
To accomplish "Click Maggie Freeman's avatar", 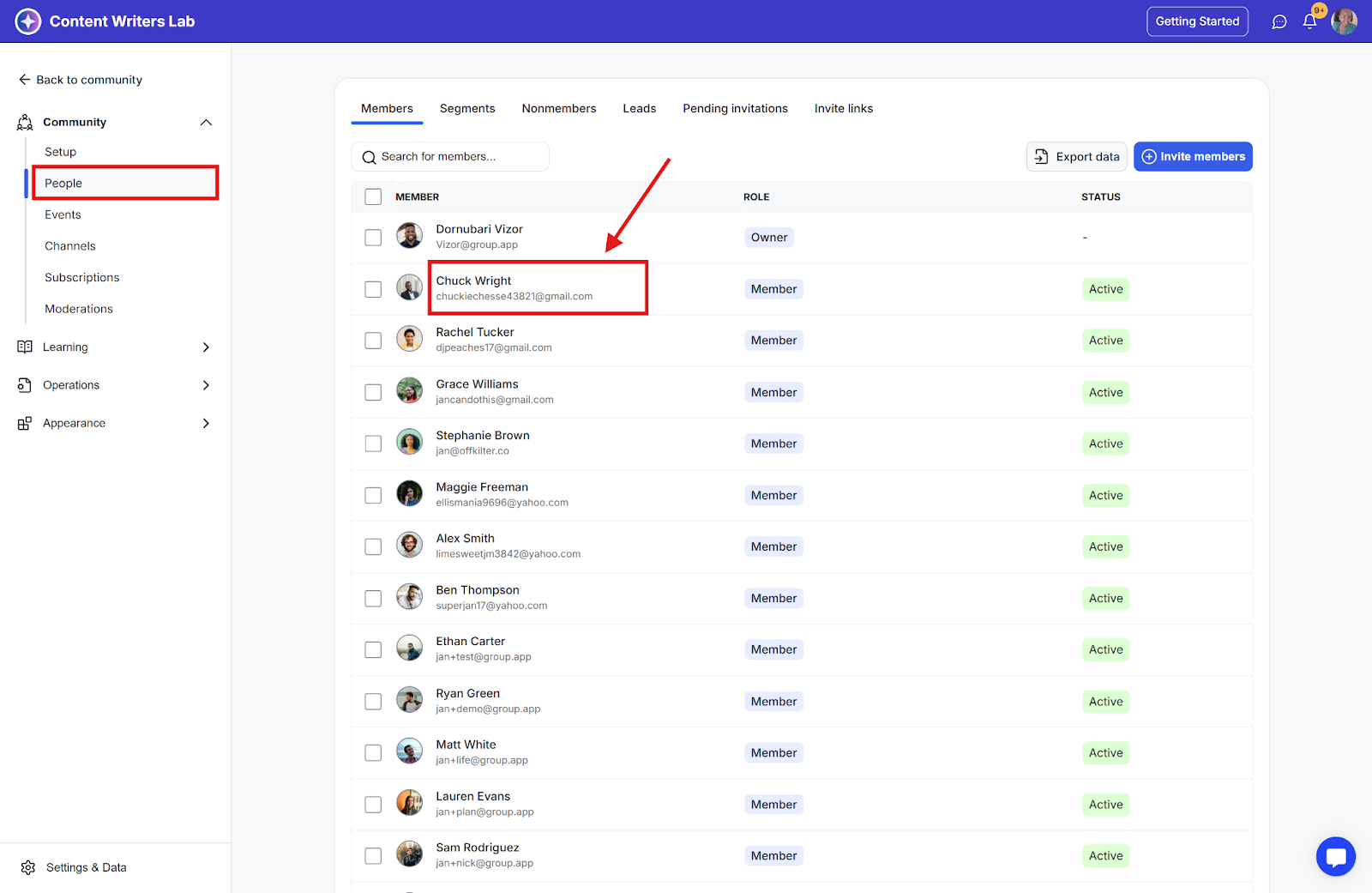I will point(410,493).
